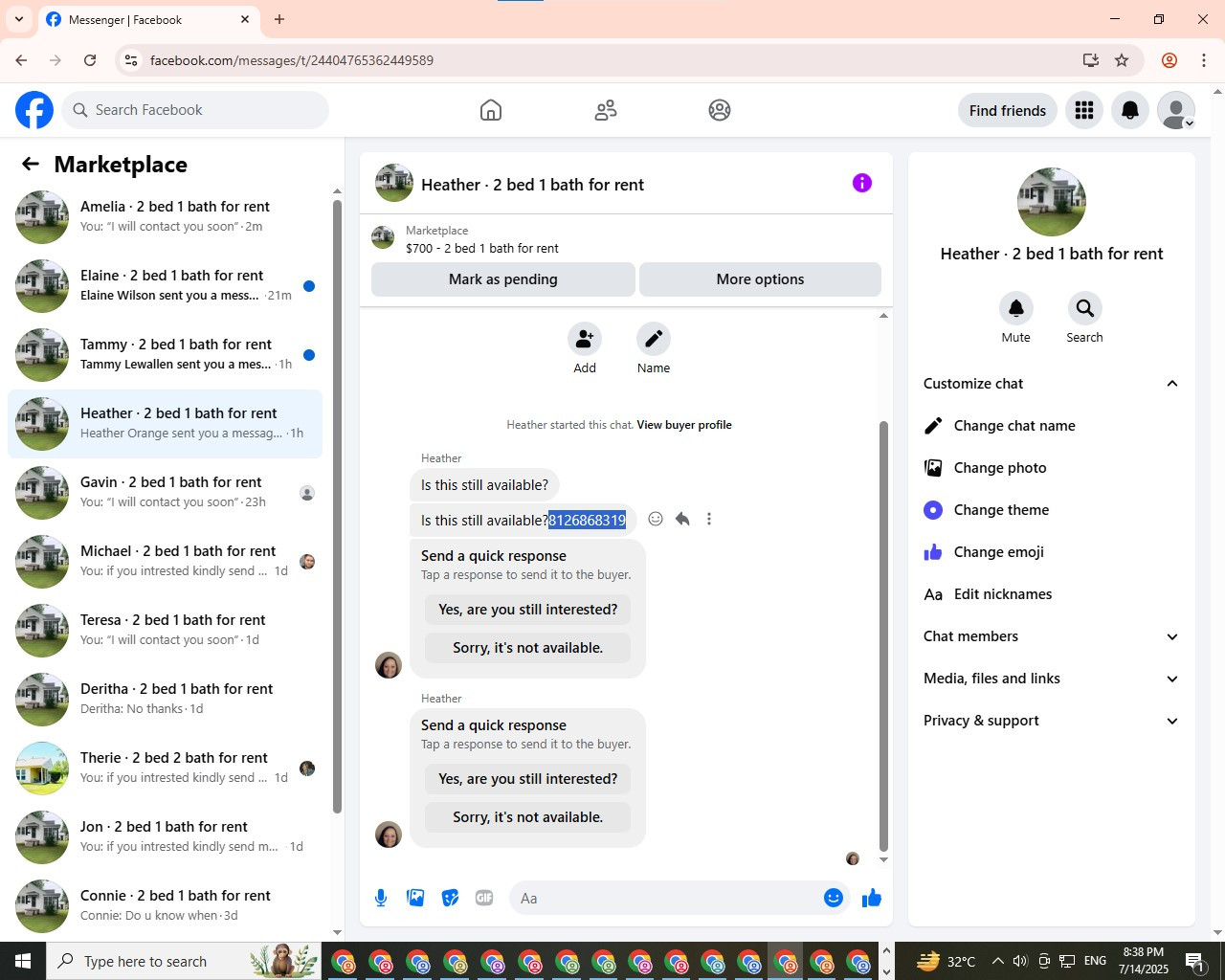This screenshot has height=980, width=1225.
Task: React to message with emoji icon
Action: click(656, 519)
